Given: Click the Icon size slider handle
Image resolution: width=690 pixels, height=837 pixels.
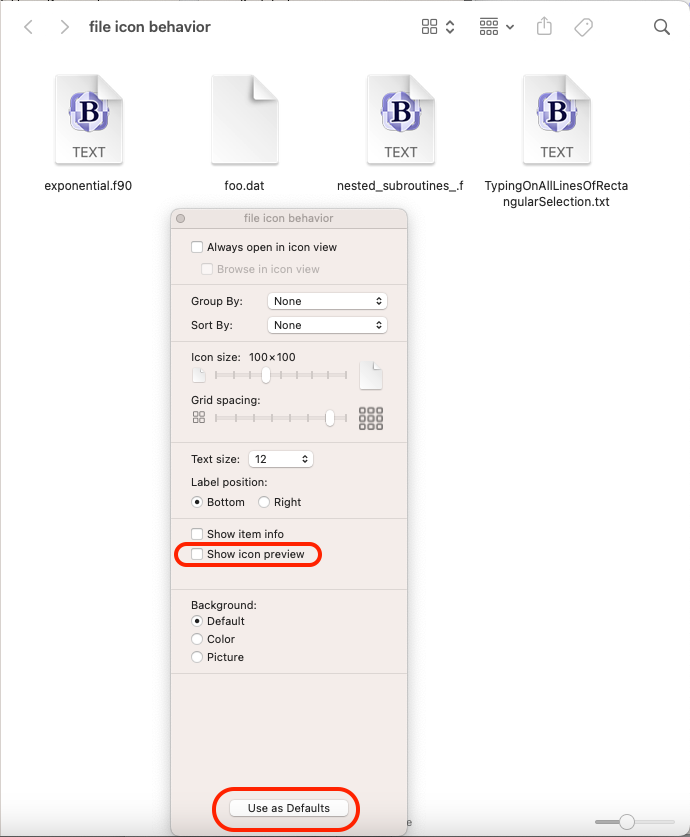Looking at the screenshot, I should (x=266, y=375).
